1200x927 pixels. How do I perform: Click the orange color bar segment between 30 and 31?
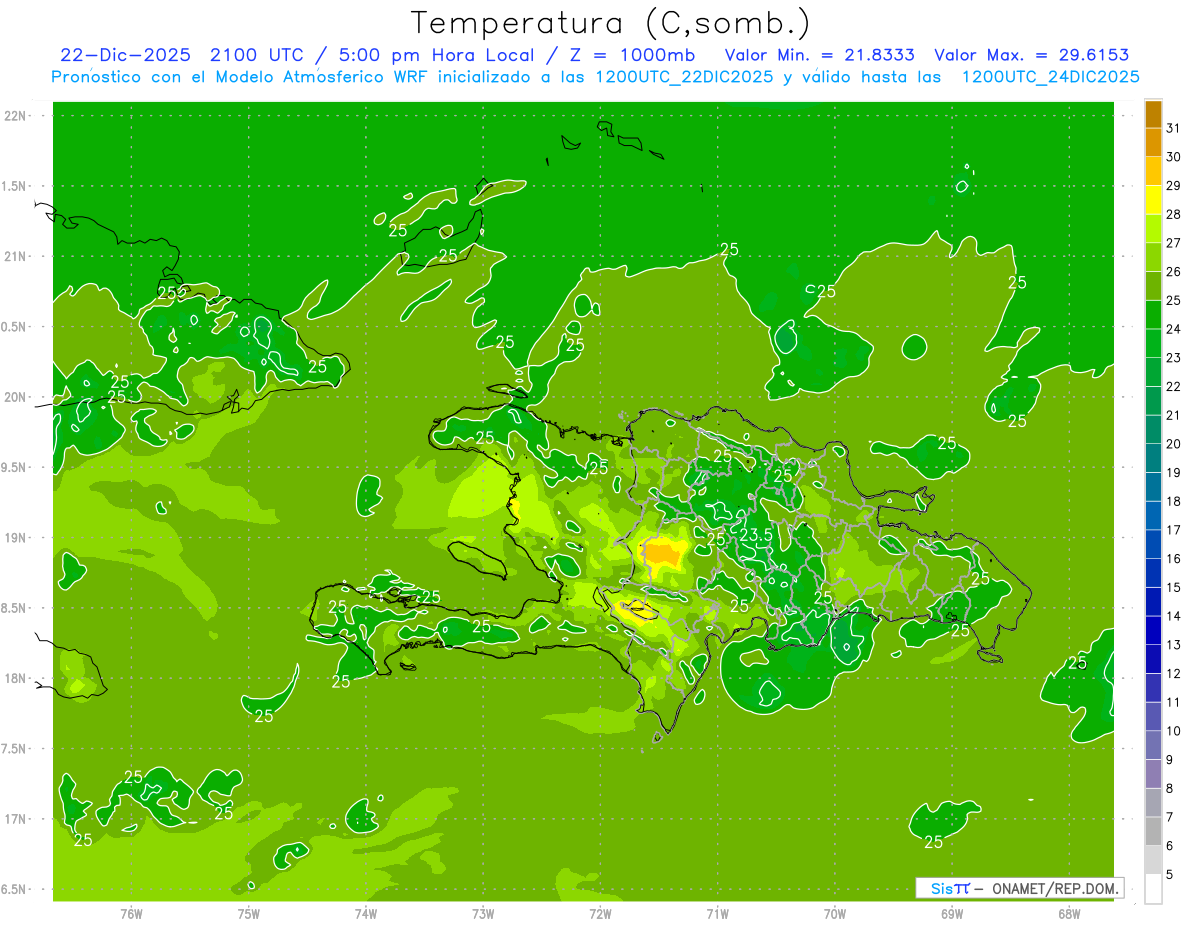click(x=1153, y=142)
